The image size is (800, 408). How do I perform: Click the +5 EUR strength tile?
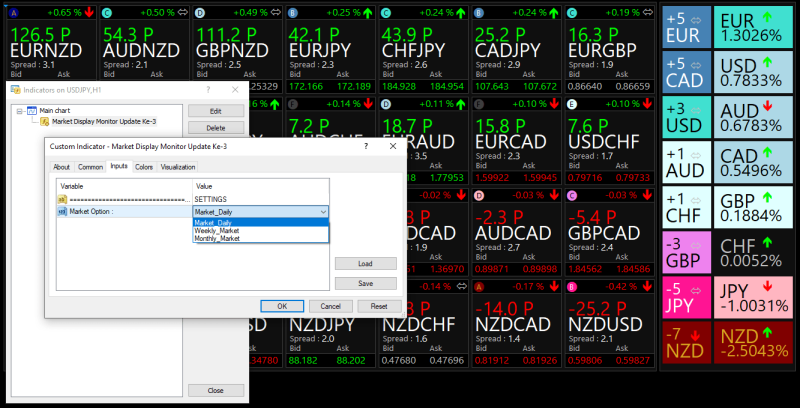click(x=686, y=27)
